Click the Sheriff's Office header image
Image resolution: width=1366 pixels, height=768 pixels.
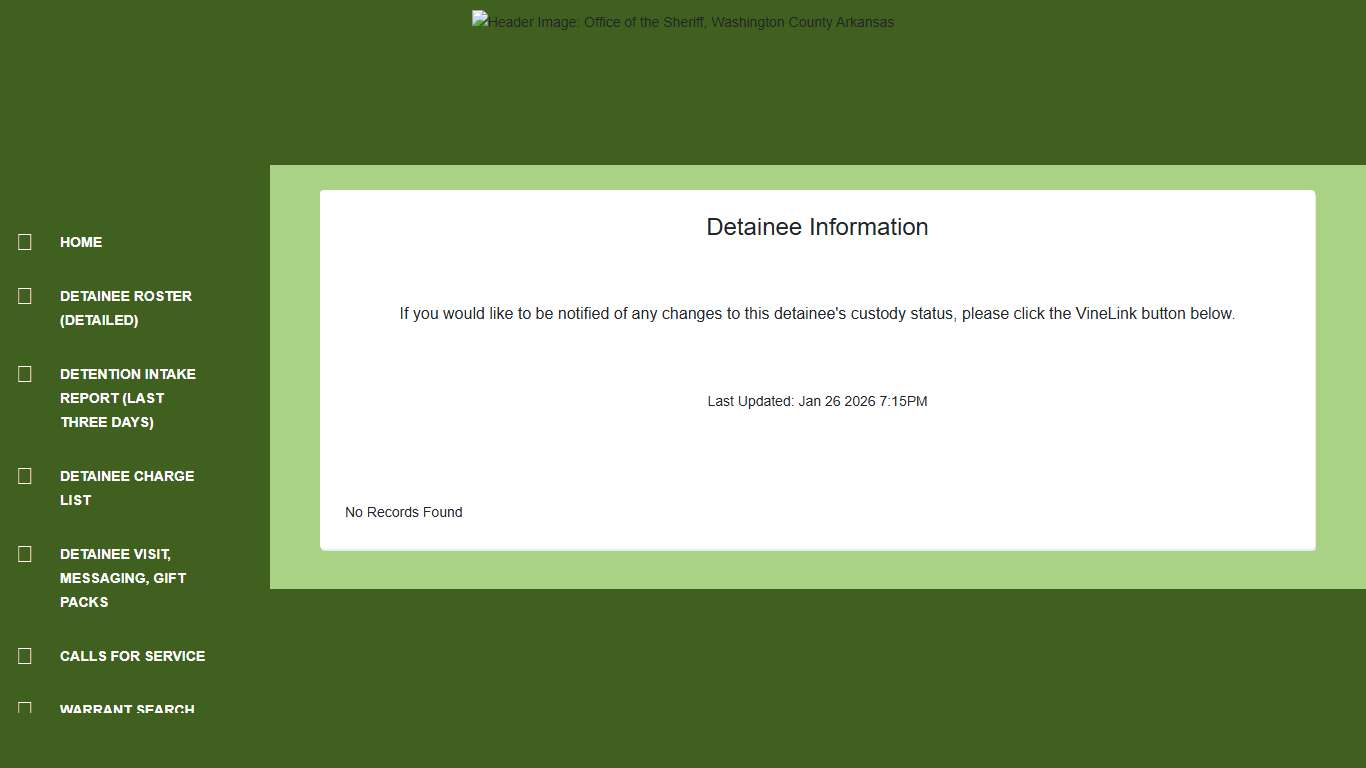pos(683,21)
